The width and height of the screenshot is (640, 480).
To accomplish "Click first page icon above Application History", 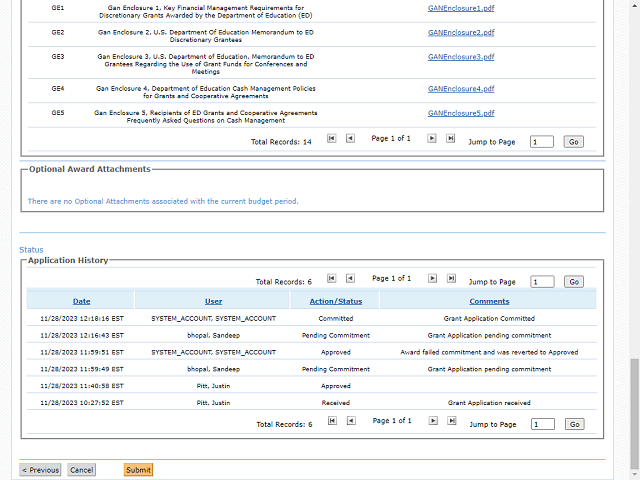I will click(x=332, y=279).
